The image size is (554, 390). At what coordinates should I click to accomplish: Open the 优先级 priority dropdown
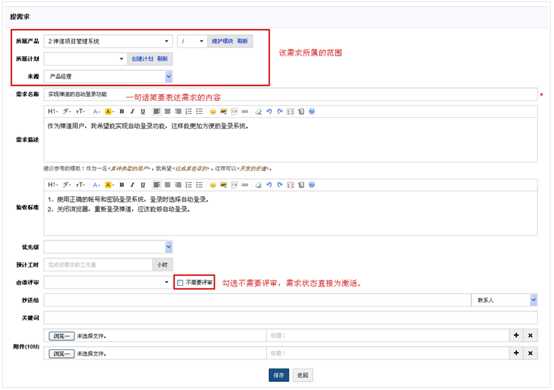click(x=108, y=247)
